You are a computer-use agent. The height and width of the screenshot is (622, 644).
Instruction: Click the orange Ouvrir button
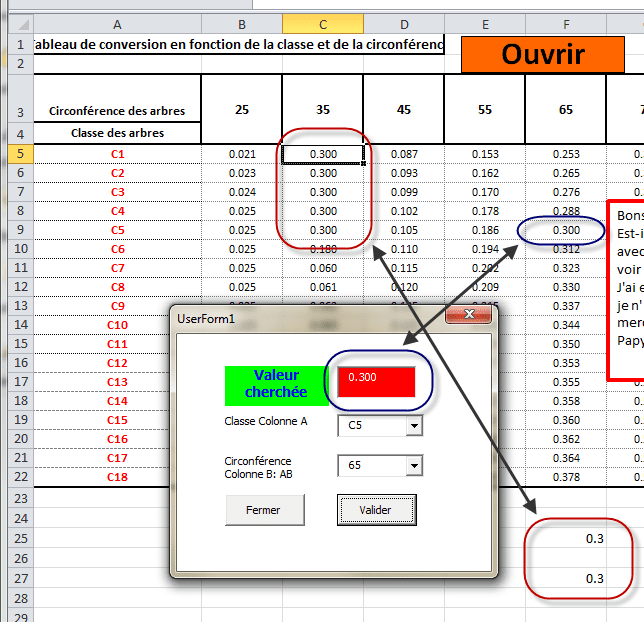point(543,54)
